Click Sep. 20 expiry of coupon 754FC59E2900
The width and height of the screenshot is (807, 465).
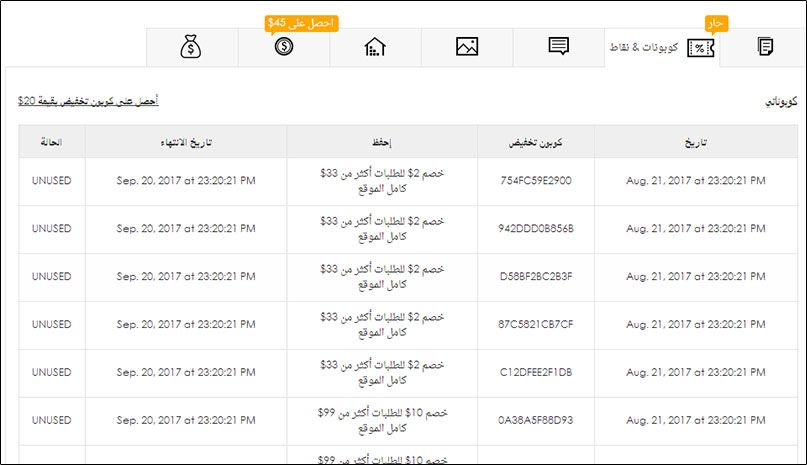186,181
